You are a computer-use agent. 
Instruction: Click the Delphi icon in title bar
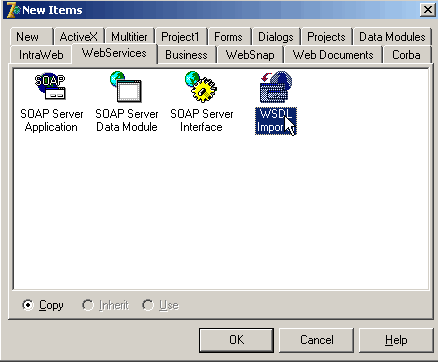point(13,10)
